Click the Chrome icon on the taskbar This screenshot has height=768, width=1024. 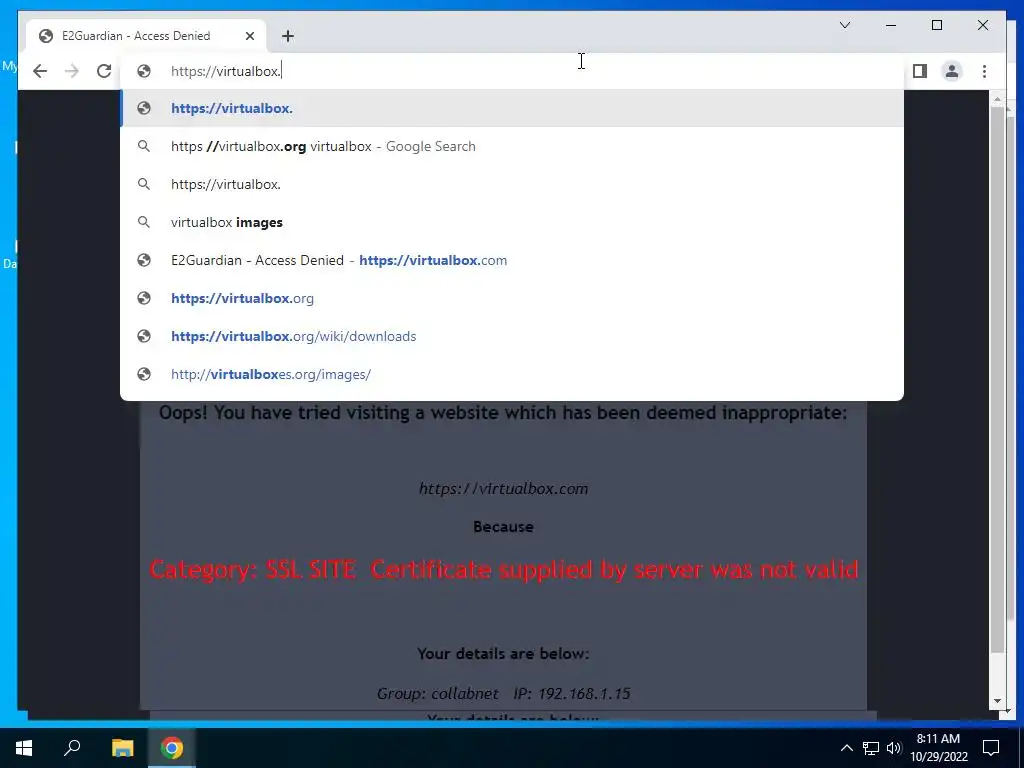click(172, 748)
